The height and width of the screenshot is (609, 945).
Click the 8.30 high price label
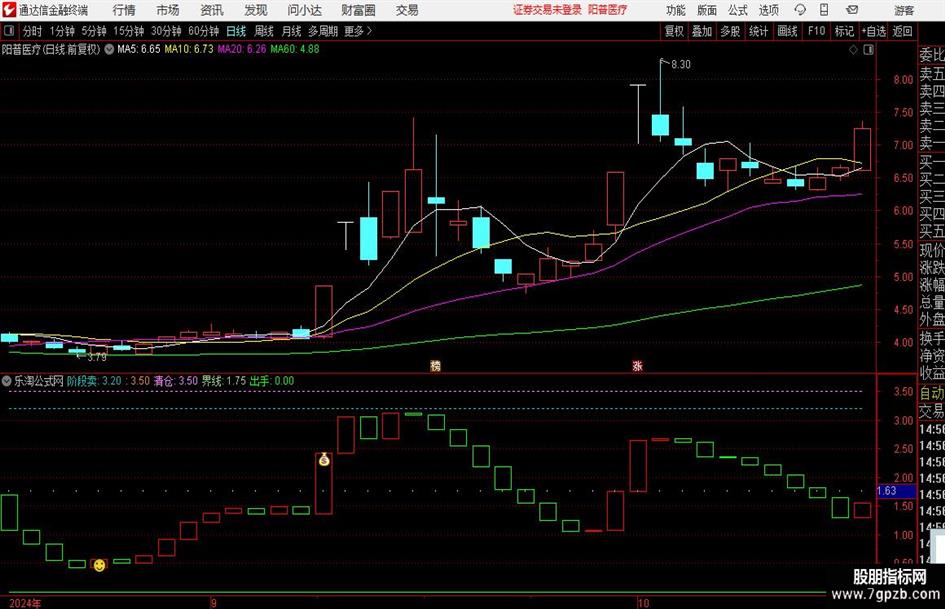coord(680,65)
